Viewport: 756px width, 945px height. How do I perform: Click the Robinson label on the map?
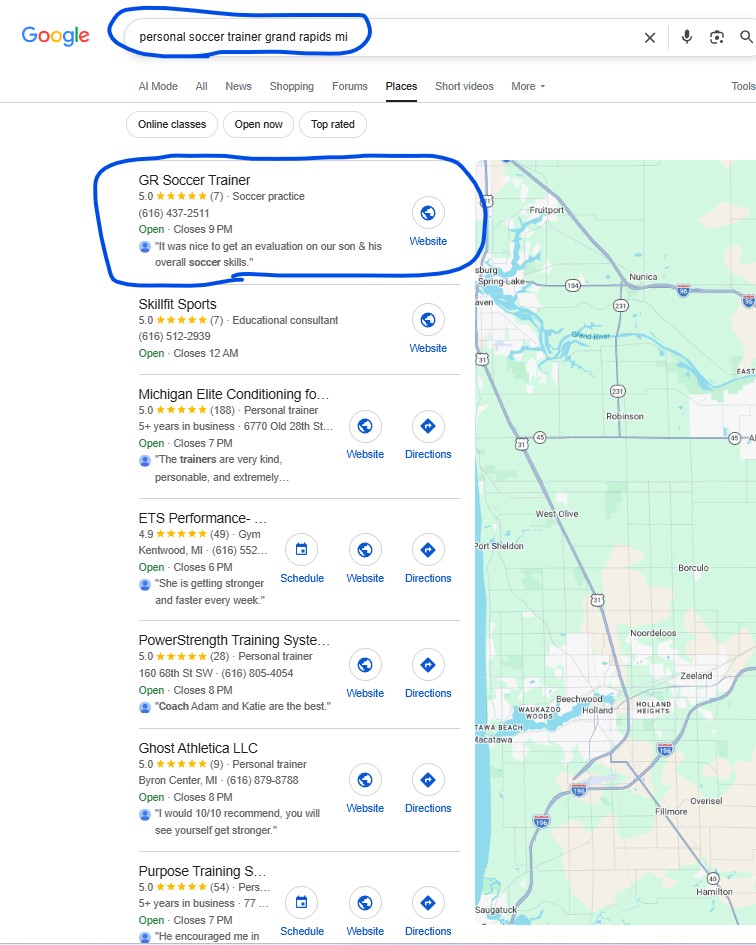pos(625,416)
